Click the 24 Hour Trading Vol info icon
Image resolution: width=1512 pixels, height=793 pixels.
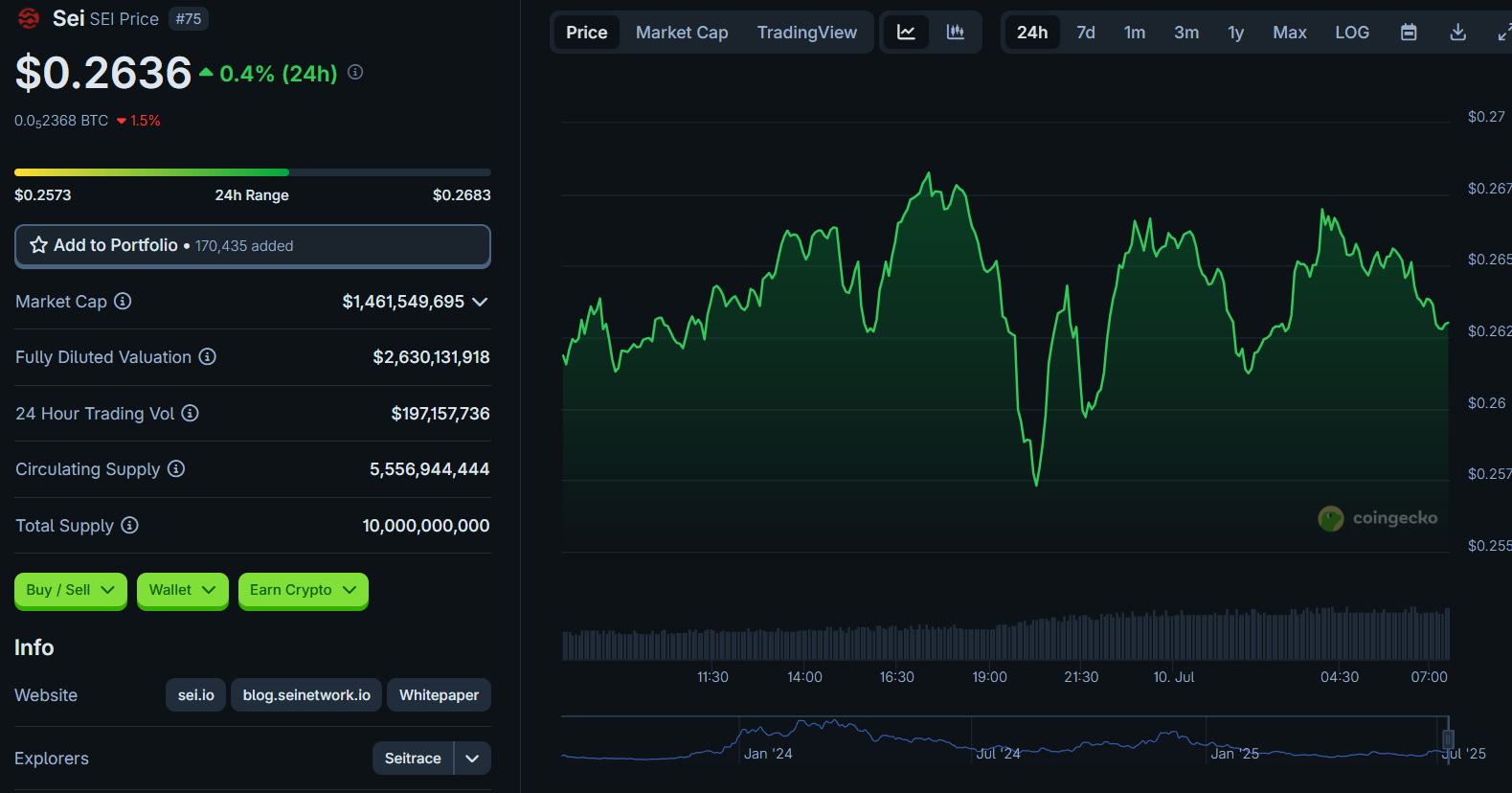tap(190, 413)
